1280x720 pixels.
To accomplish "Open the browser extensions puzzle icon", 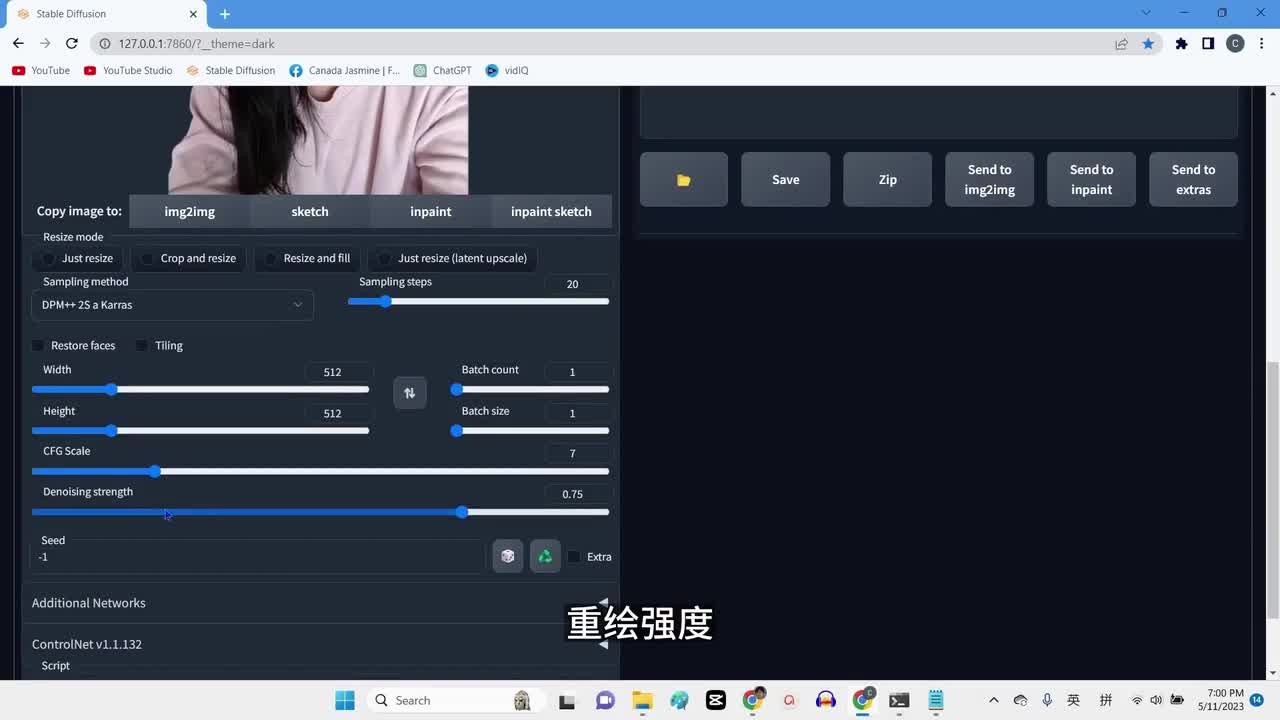I will click(x=1181, y=43).
